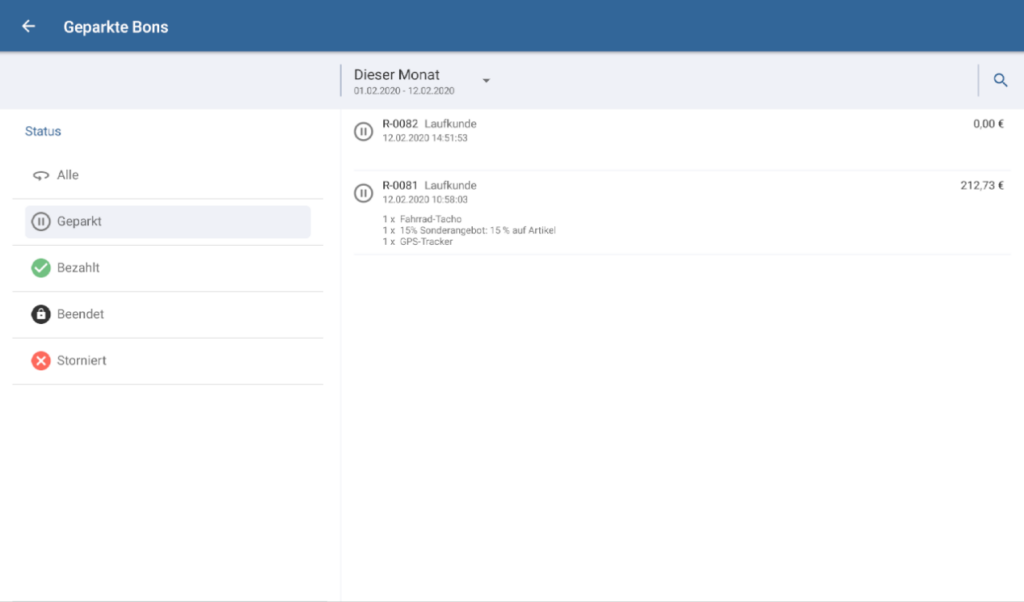
Task: Open the Dieser Monat date range selector
Action: [x=397, y=75]
